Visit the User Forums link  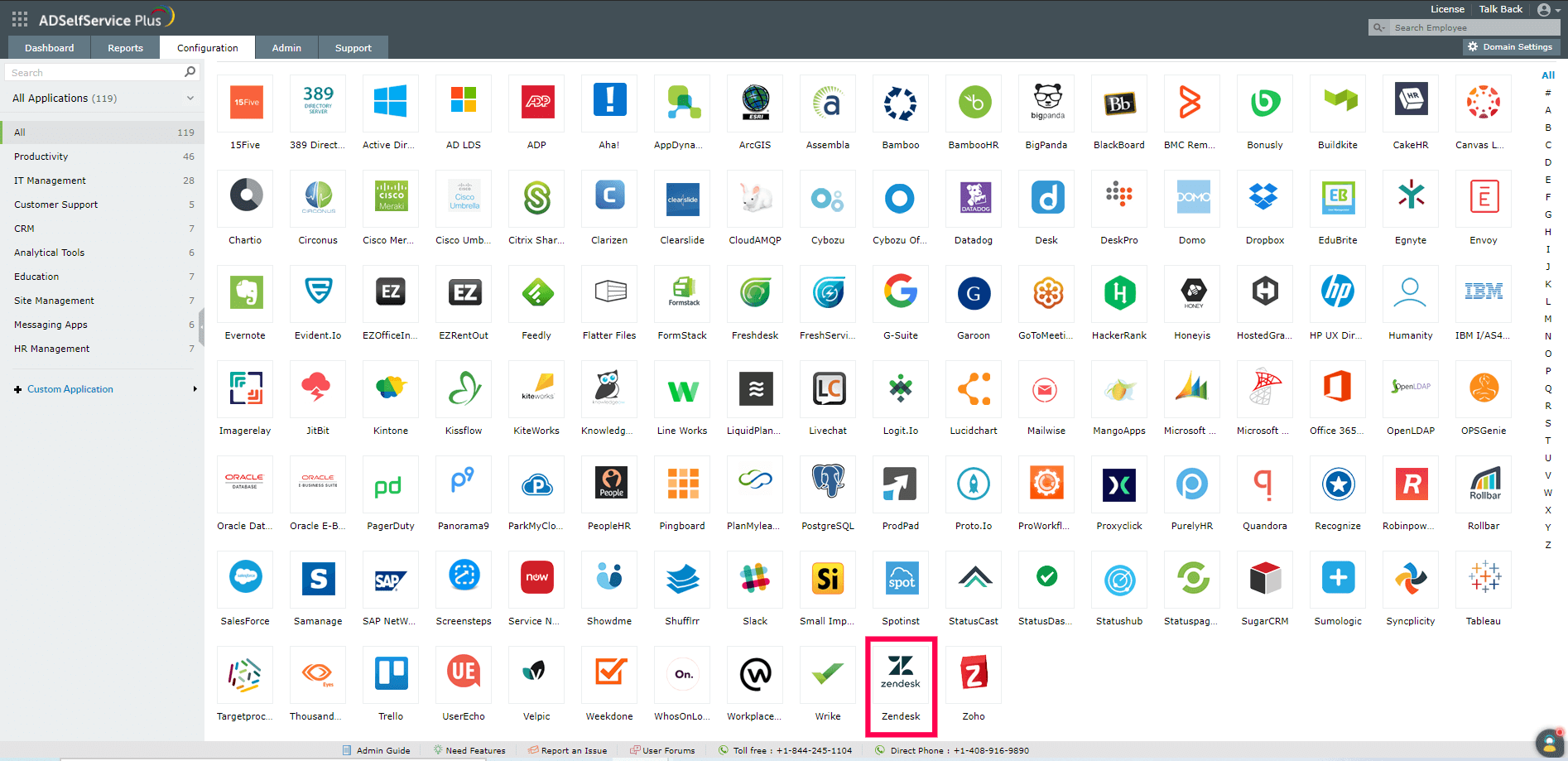click(x=662, y=750)
